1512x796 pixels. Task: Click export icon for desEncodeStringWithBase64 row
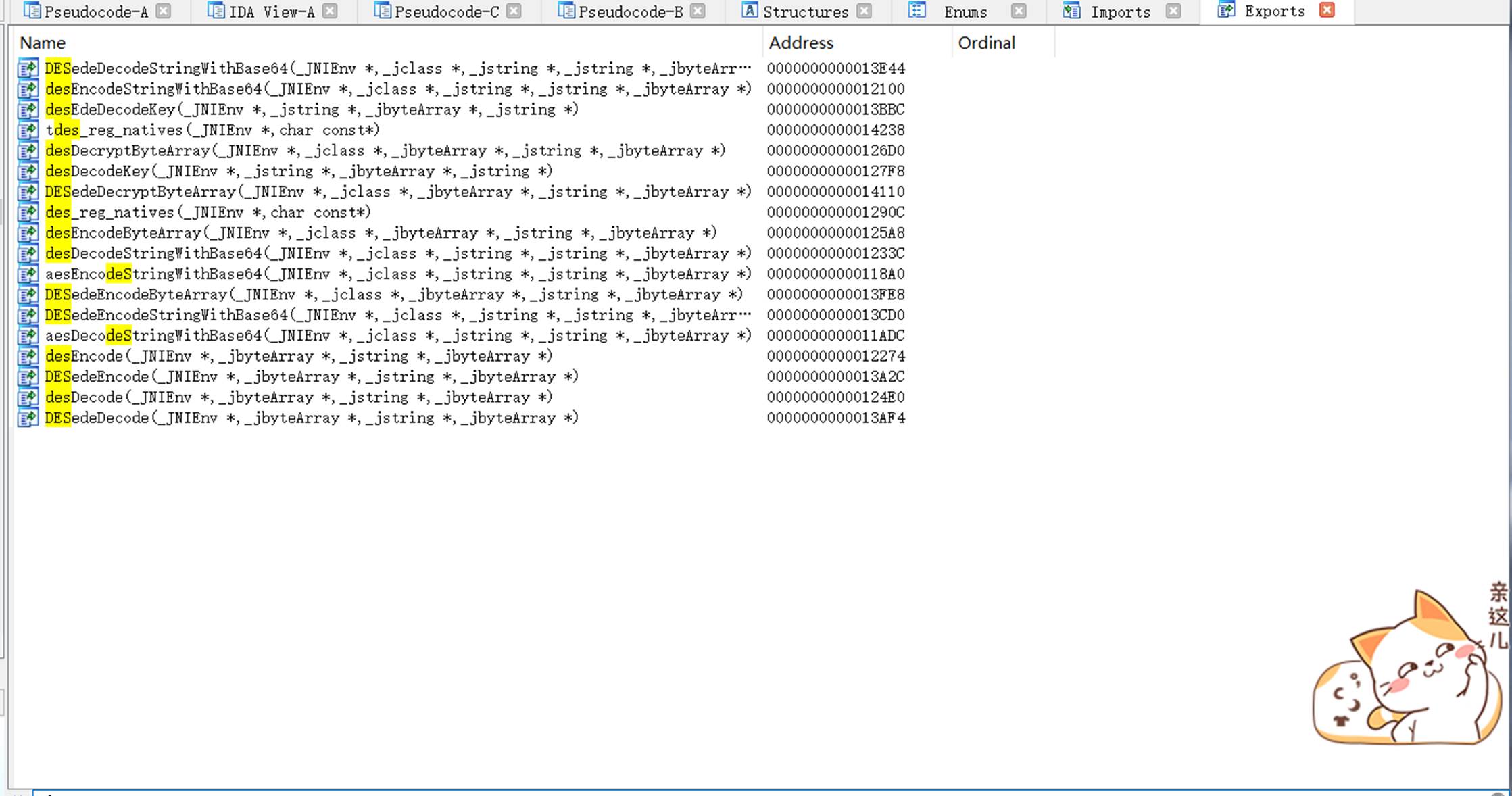click(x=28, y=89)
